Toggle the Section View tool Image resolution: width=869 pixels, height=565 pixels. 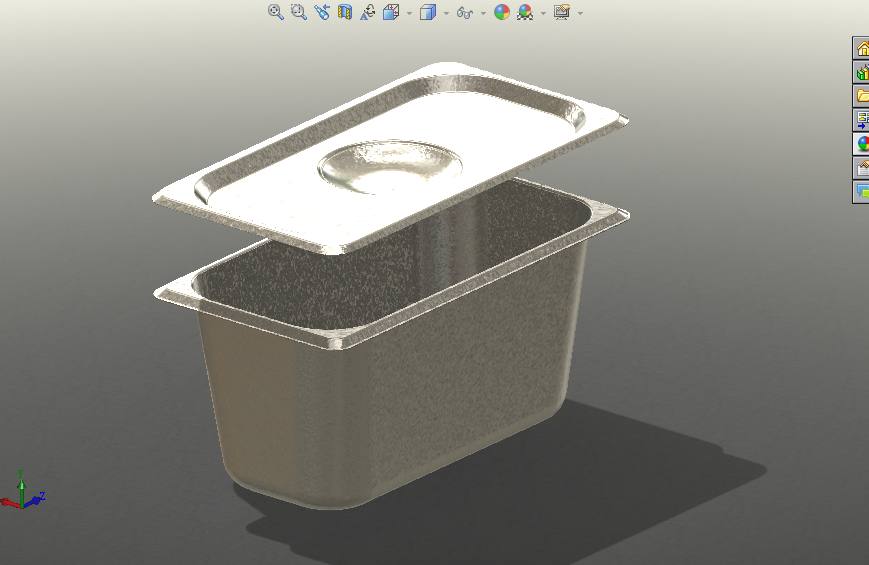pyautogui.click(x=345, y=12)
